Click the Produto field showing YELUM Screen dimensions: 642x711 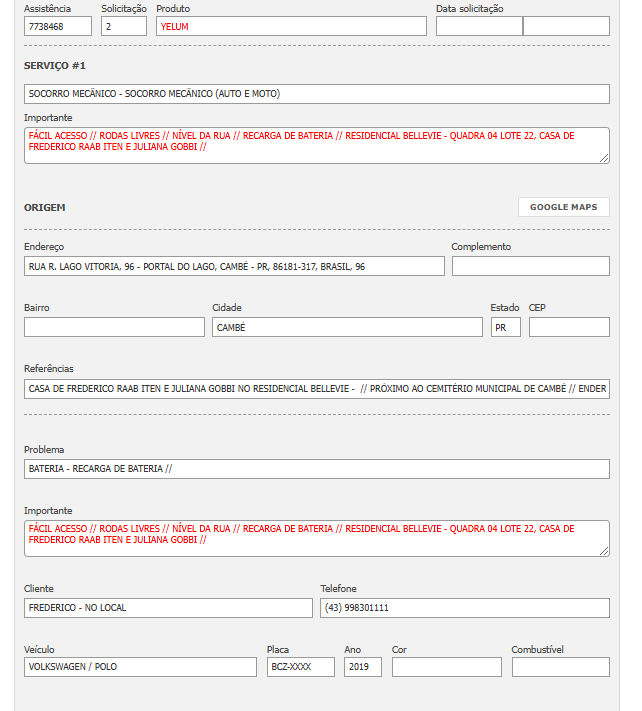tap(291, 26)
